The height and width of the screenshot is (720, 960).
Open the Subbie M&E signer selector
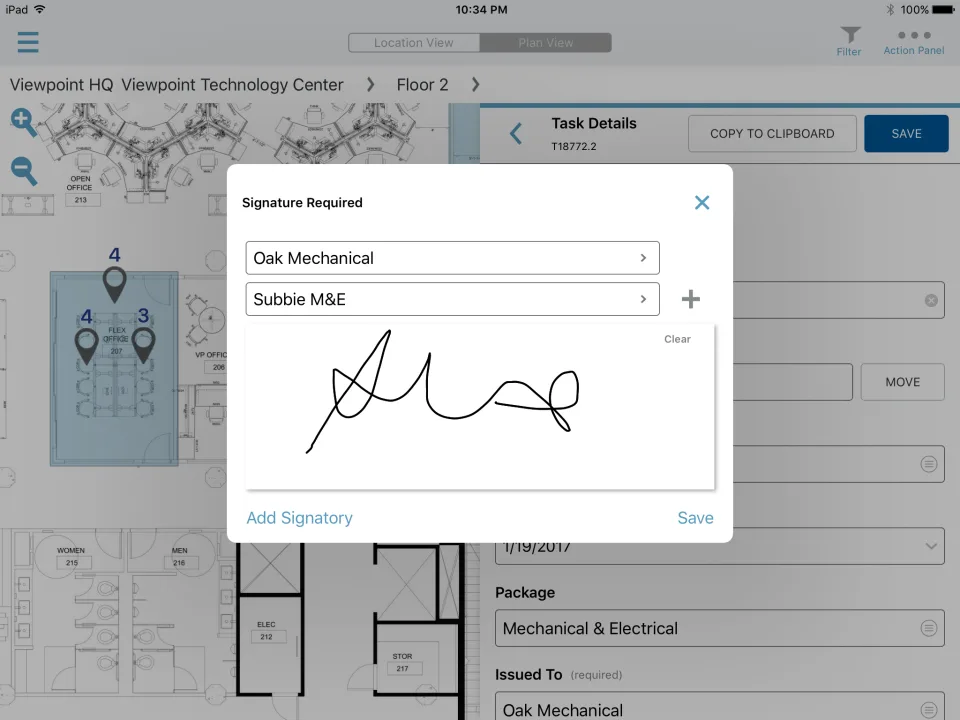452,299
